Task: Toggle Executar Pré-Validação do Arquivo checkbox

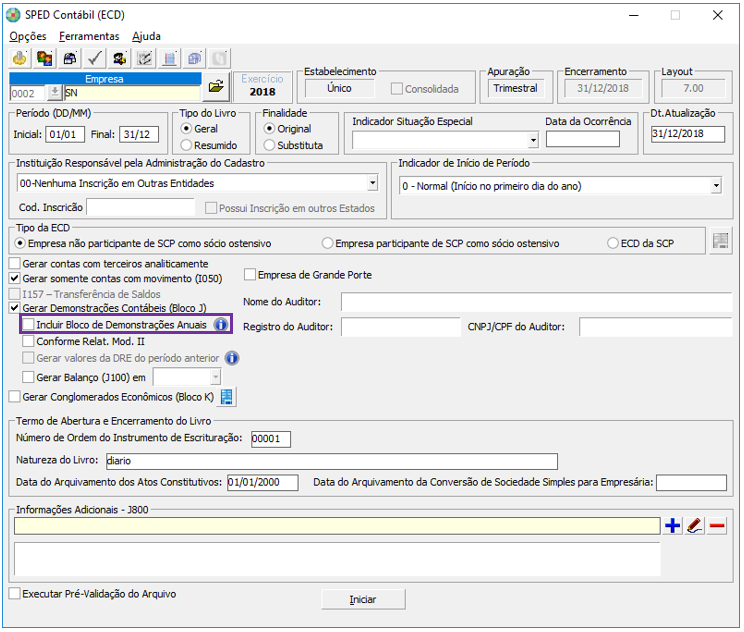Action: (x=14, y=594)
